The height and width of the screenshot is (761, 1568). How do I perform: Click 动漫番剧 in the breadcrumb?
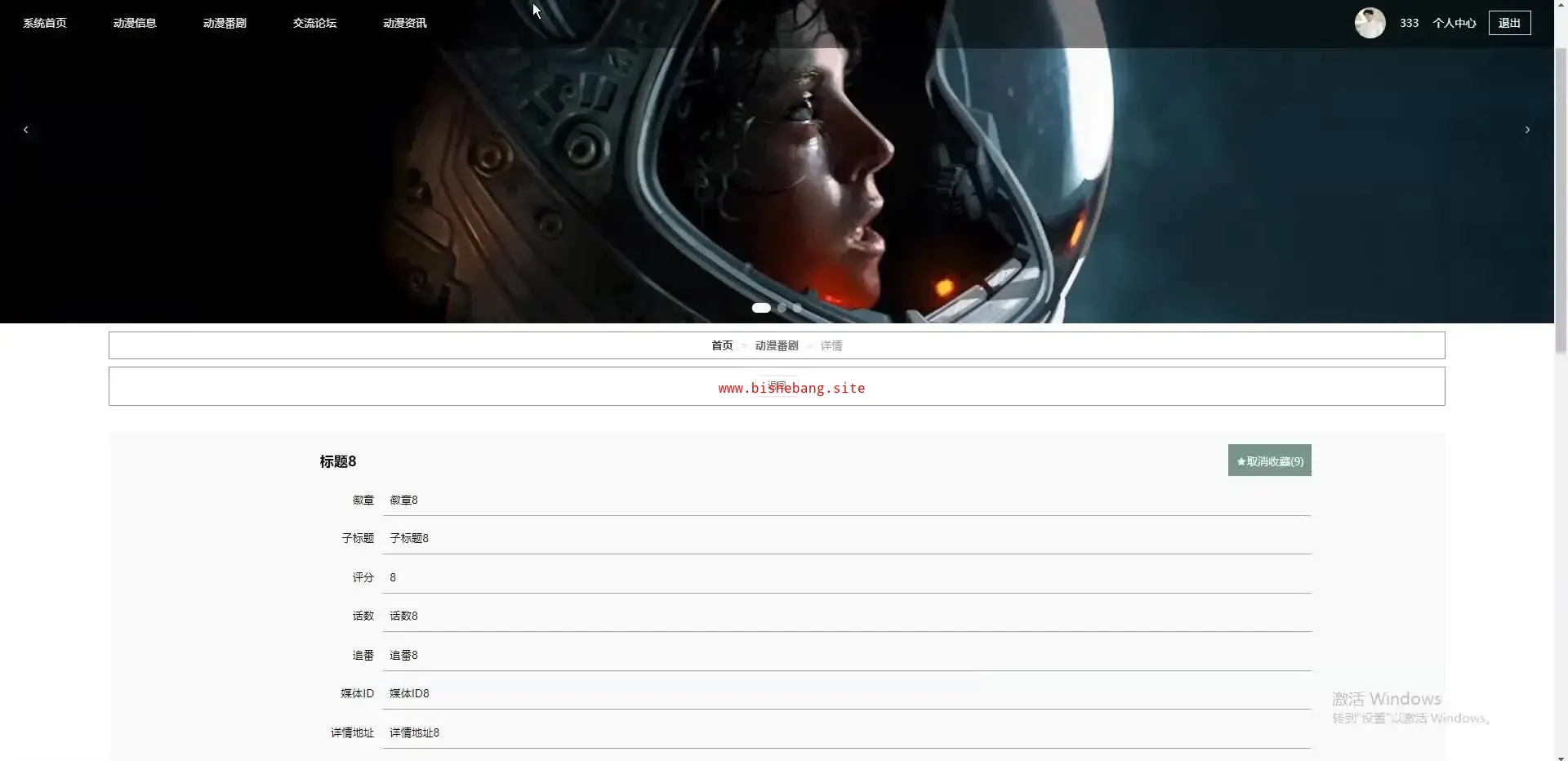tap(777, 345)
